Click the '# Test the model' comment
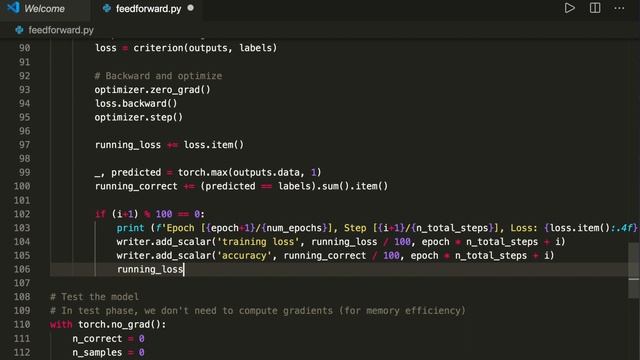Screen dimensions: 640x360 (94, 297)
